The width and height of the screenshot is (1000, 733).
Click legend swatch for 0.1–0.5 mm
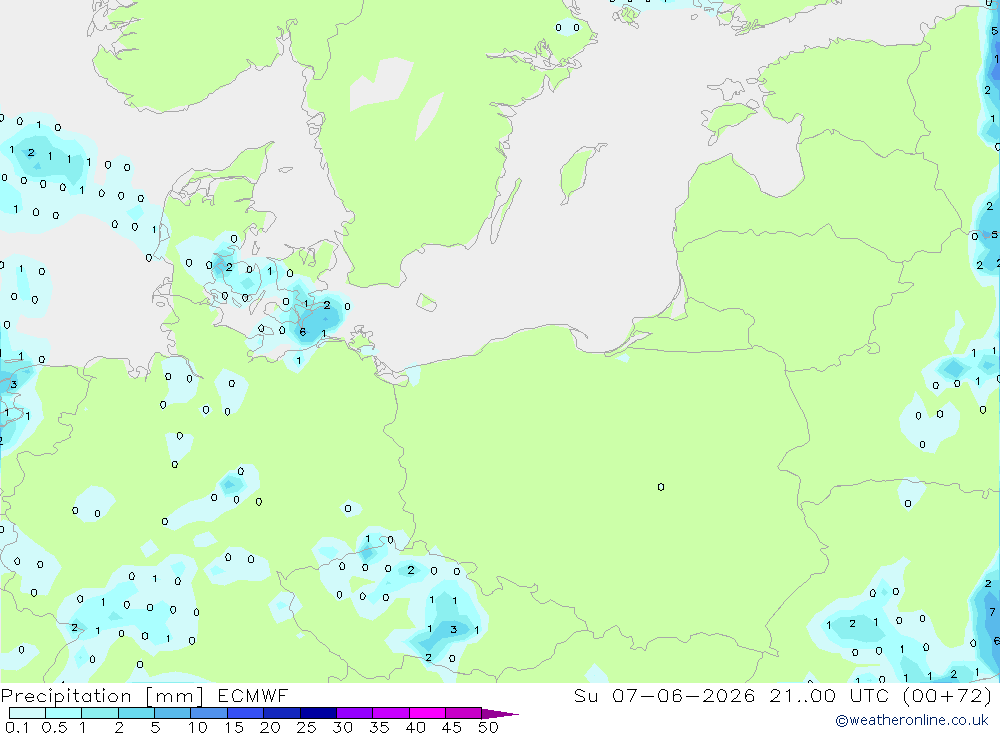pos(27,713)
